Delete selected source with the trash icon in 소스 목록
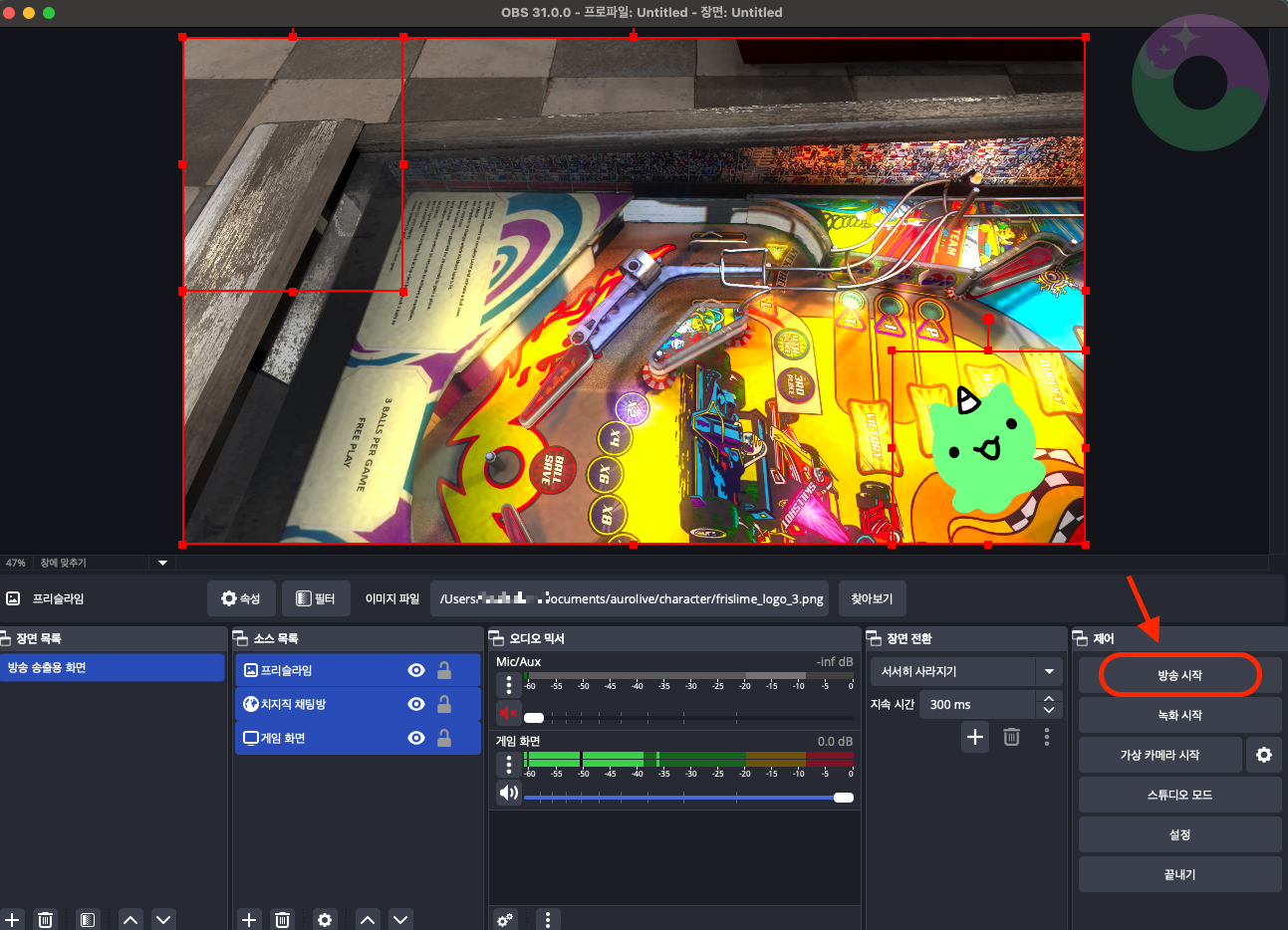 [x=282, y=919]
